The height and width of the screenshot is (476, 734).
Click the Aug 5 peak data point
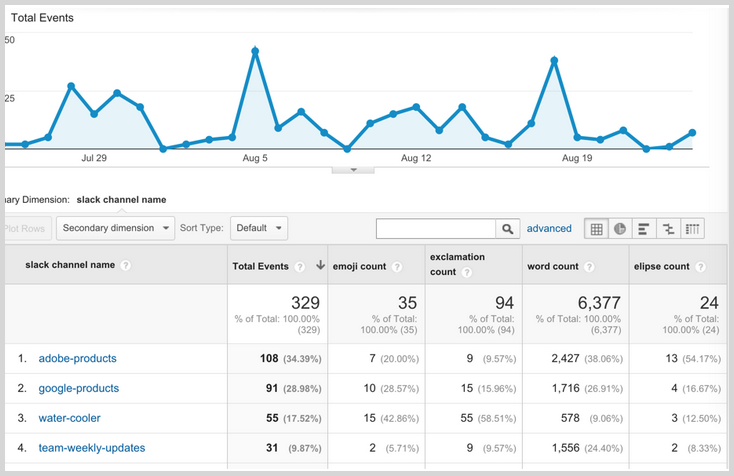255,51
